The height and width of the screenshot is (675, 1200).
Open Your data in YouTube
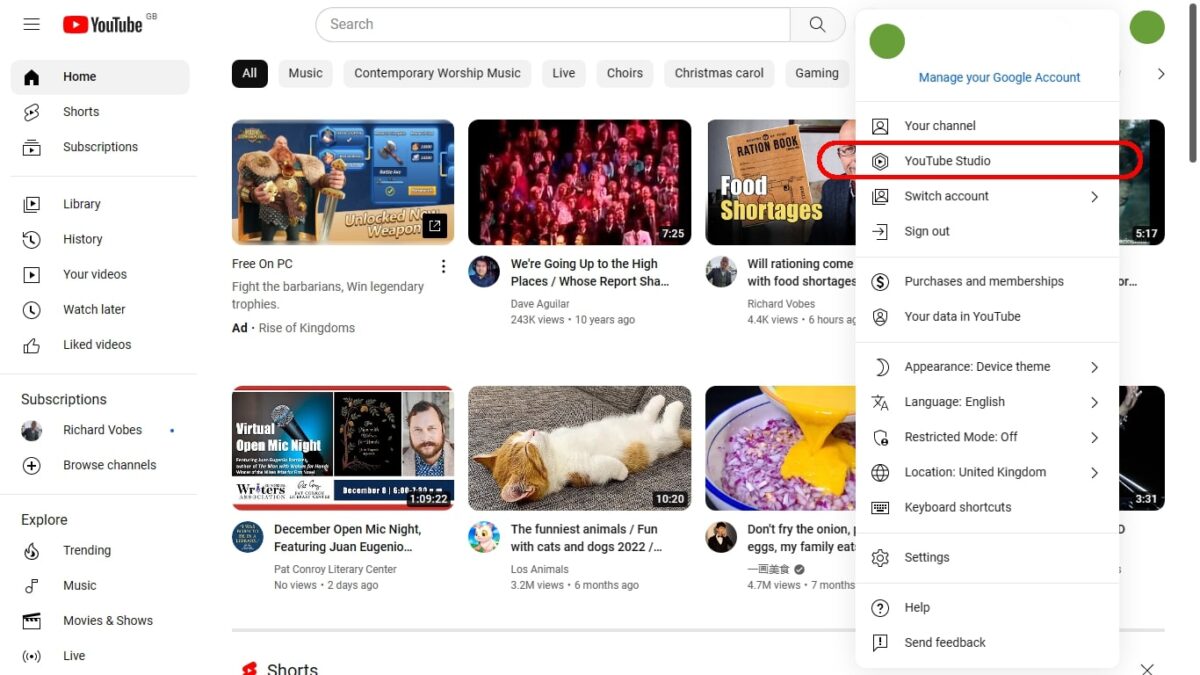tap(987, 316)
